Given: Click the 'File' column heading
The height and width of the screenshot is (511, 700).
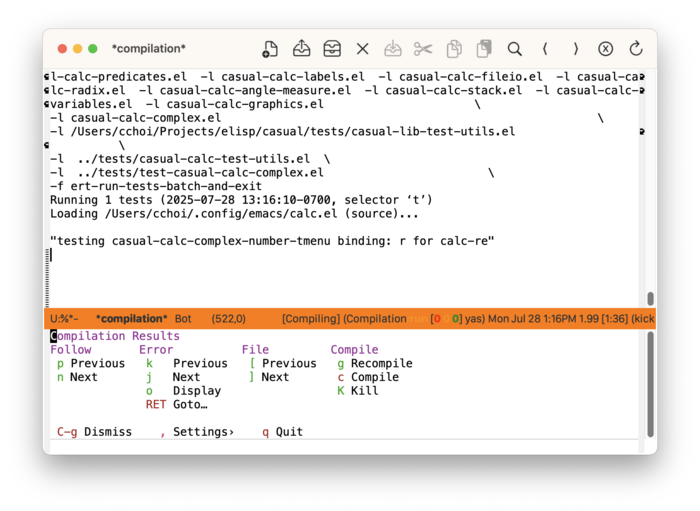Looking at the screenshot, I should coord(255,349).
